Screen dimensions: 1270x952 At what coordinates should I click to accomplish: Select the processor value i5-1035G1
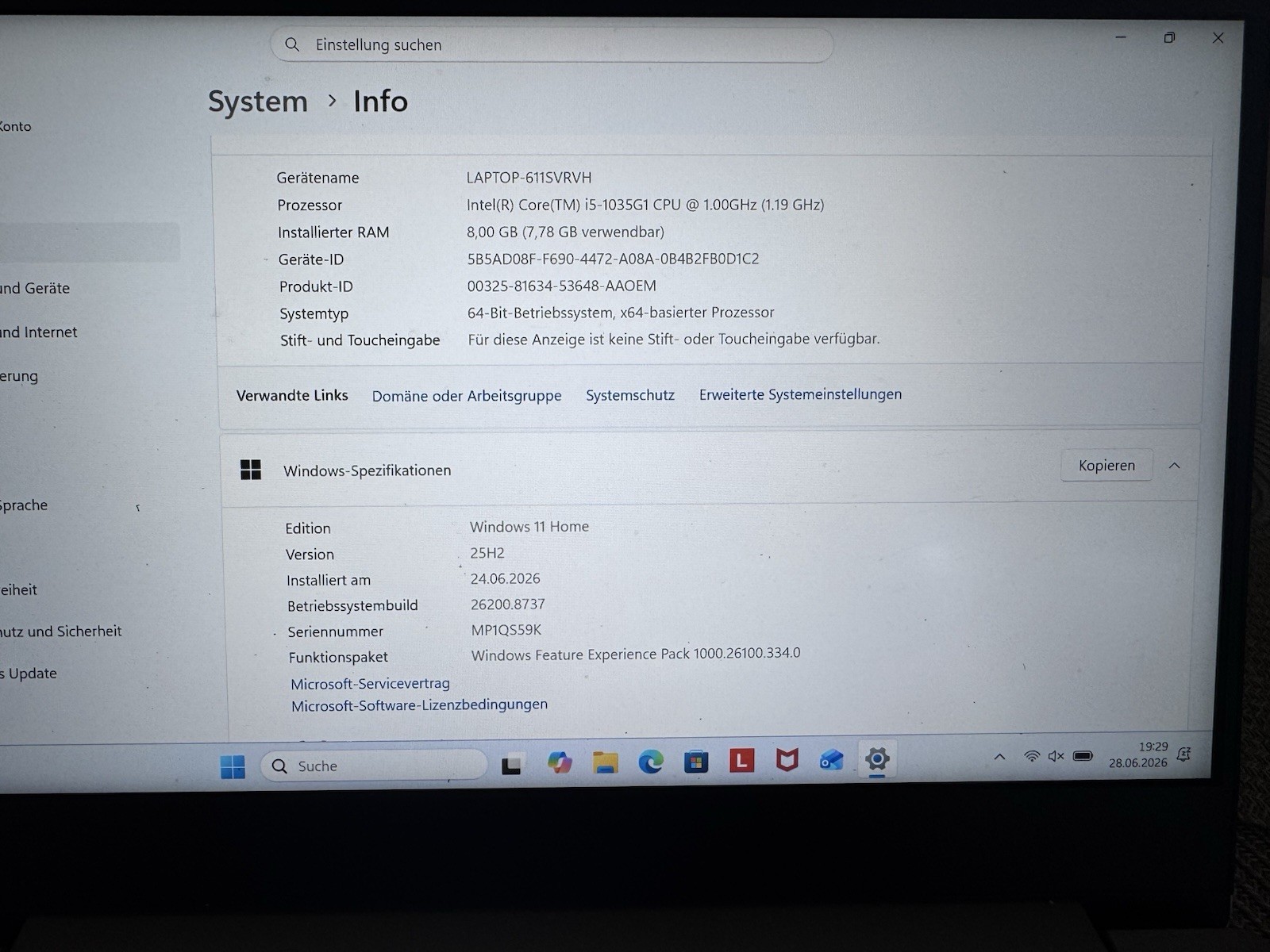(x=645, y=205)
